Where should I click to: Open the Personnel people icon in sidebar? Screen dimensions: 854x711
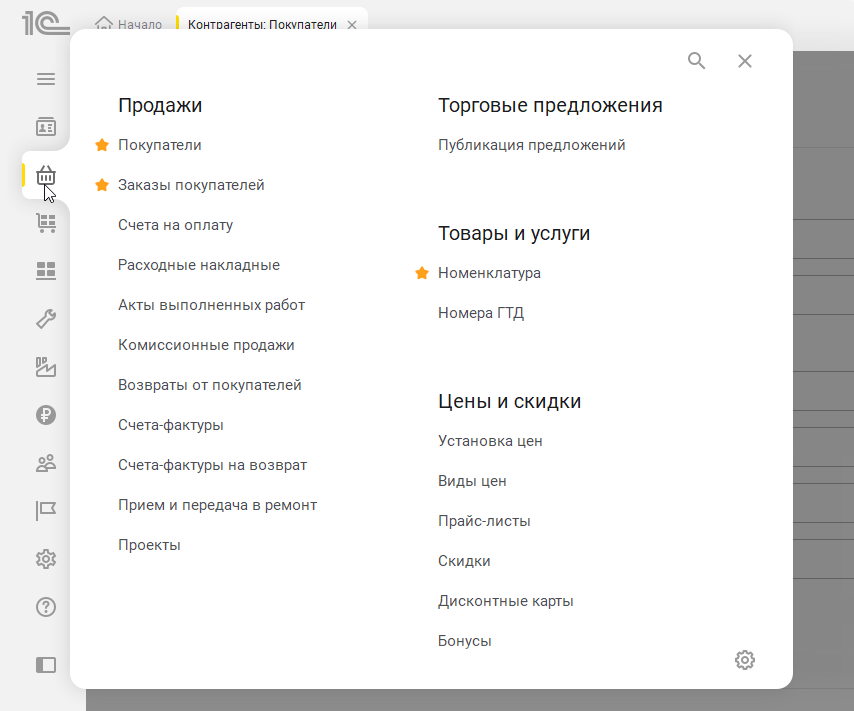[x=45, y=463]
